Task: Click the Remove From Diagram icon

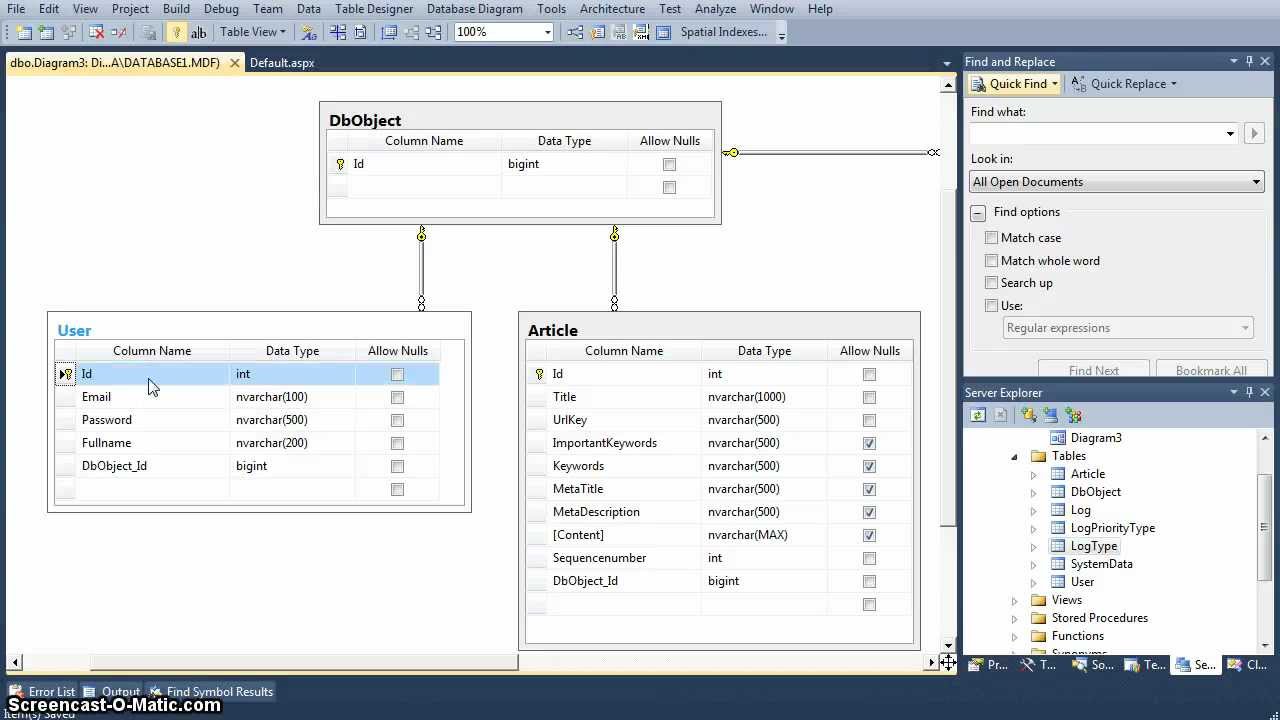Action: tap(119, 32)
